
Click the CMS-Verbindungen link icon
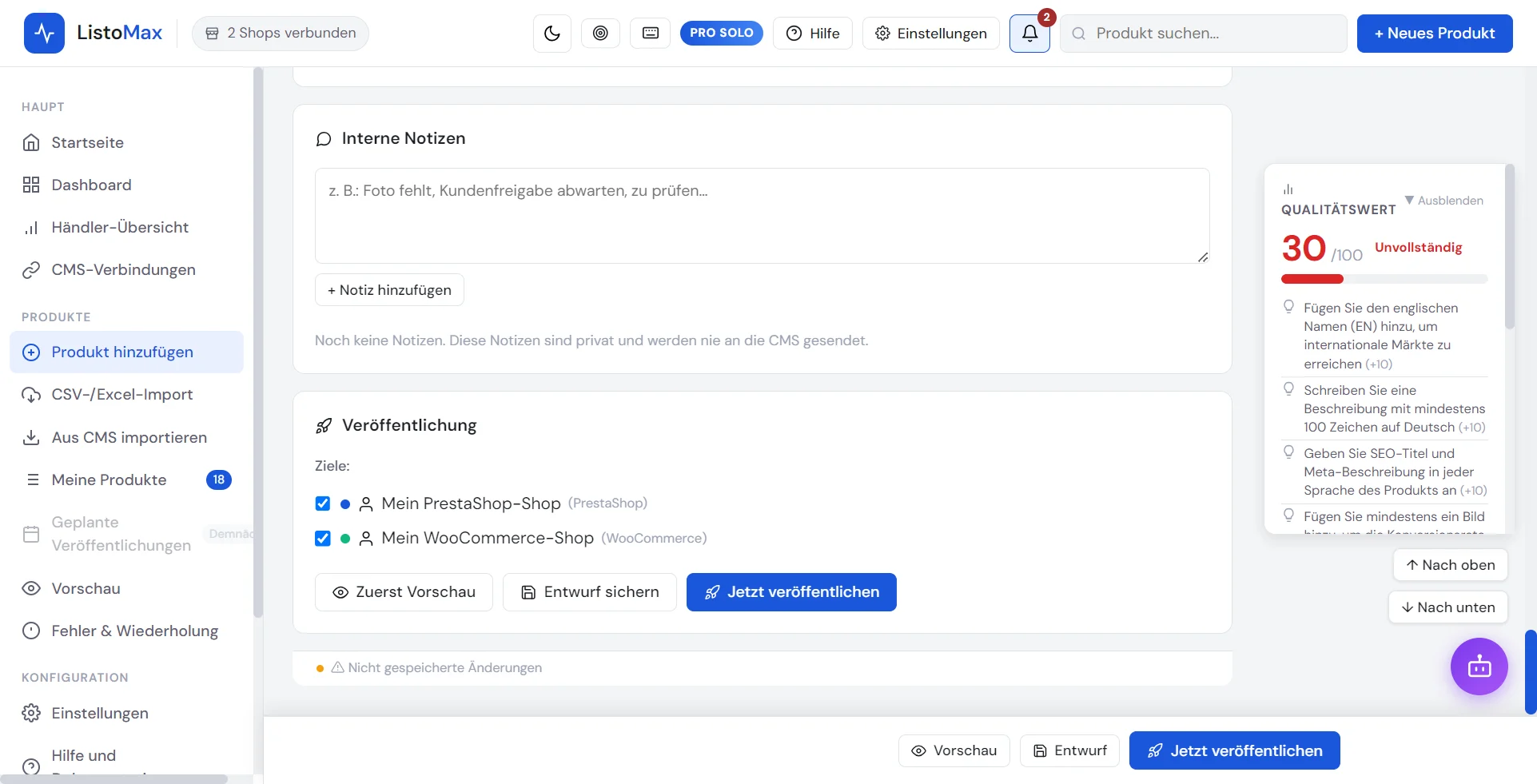click(x=31, y=270)
